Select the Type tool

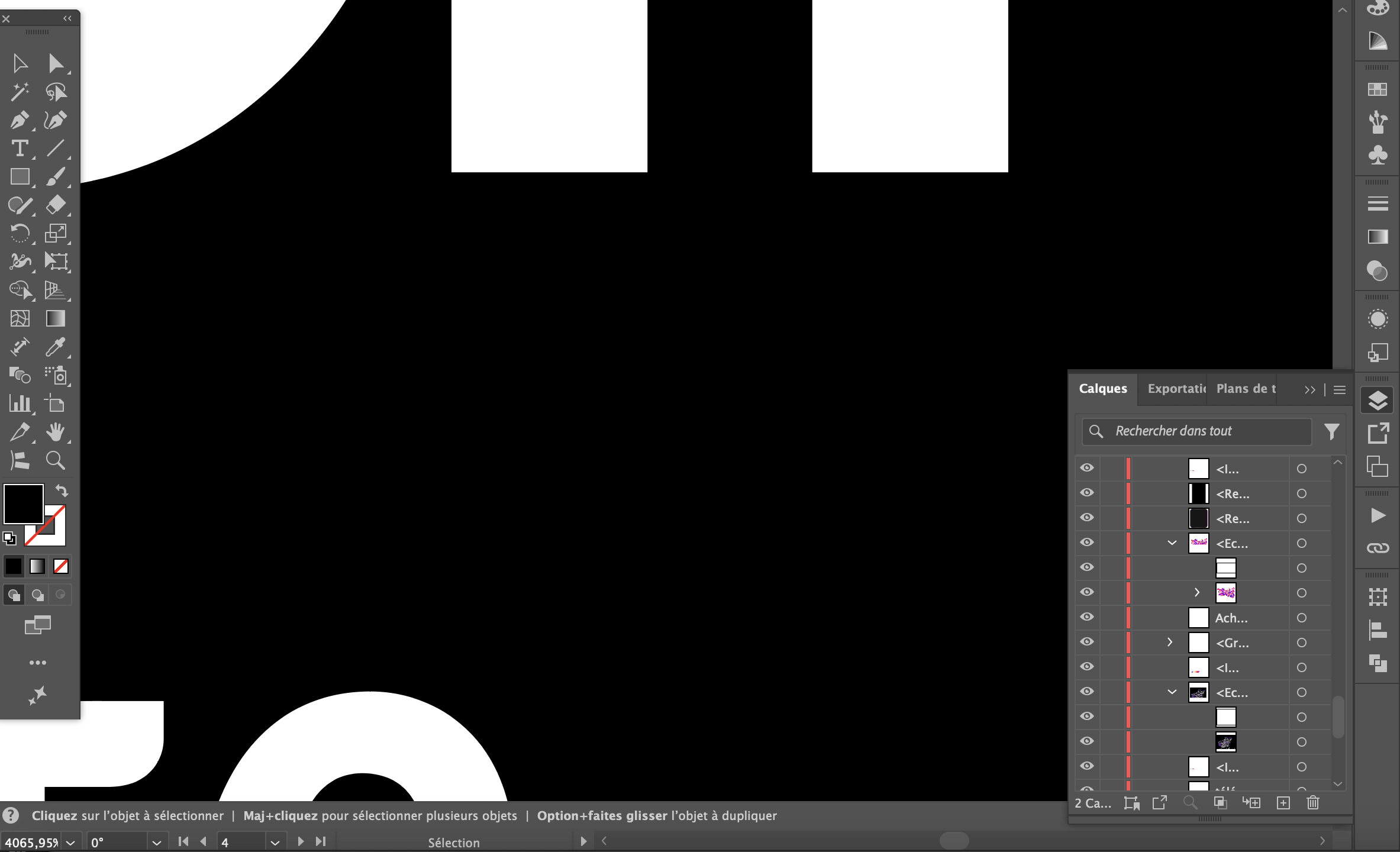click(20, 149)
